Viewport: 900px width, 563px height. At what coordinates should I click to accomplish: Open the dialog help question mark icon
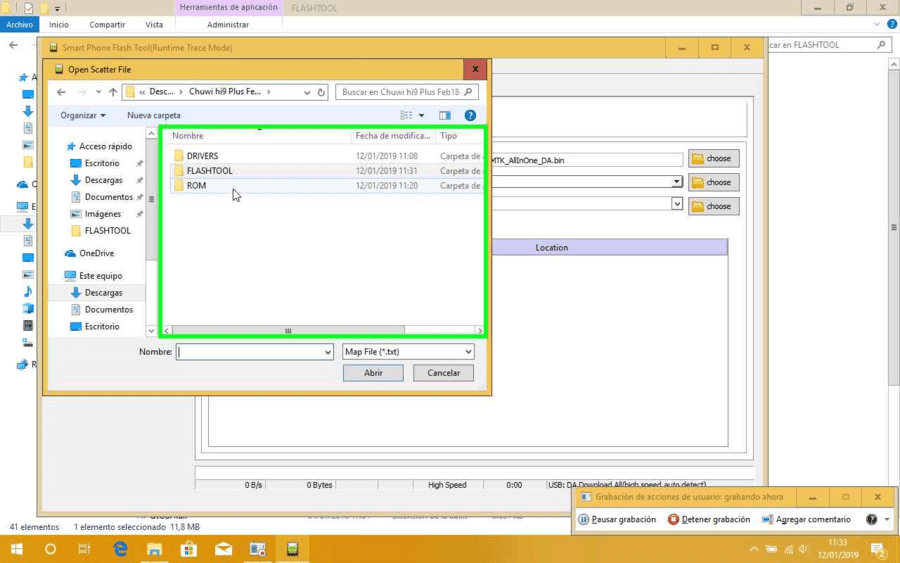tap(470, 115)
